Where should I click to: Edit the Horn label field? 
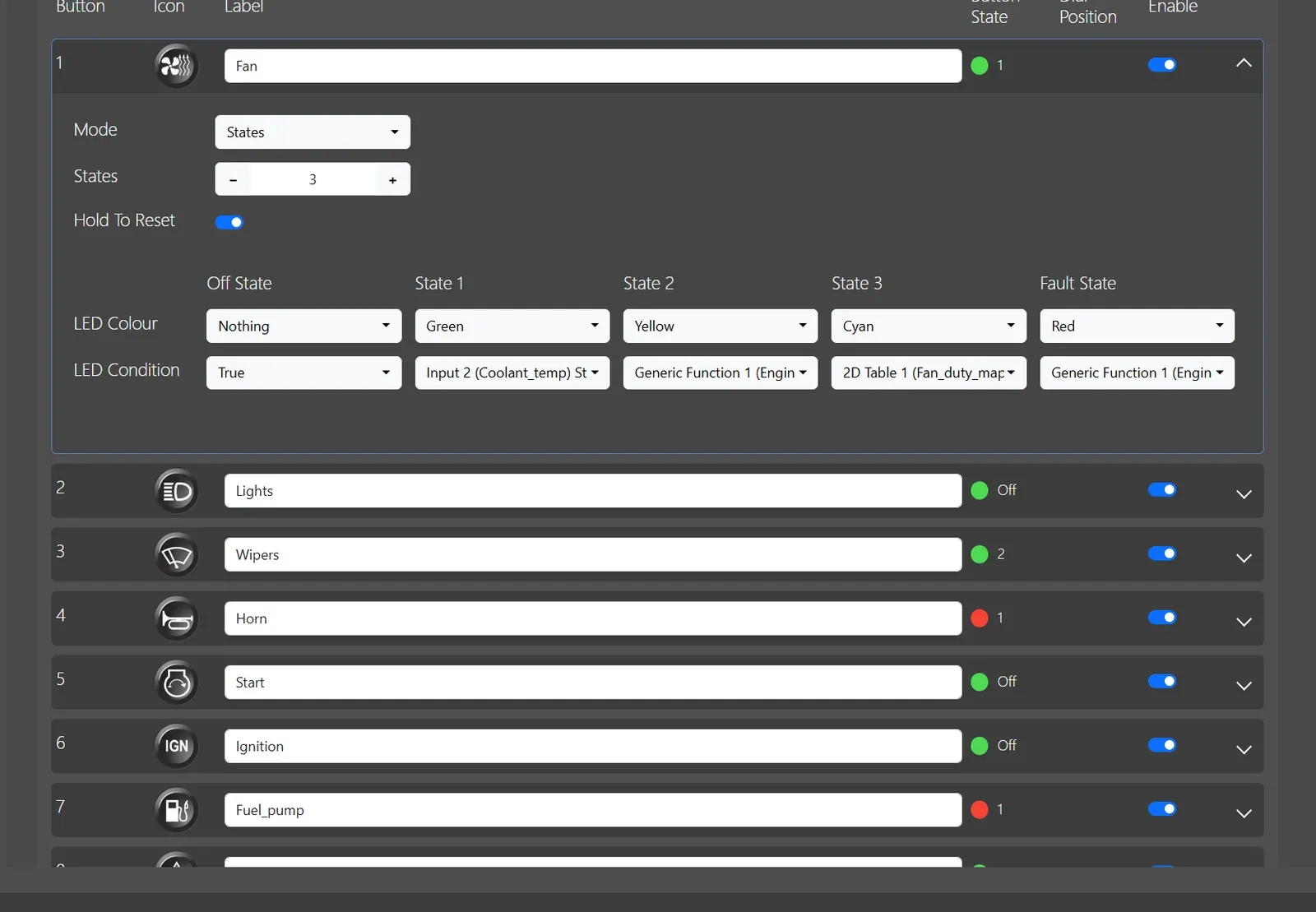coord(593,618)
